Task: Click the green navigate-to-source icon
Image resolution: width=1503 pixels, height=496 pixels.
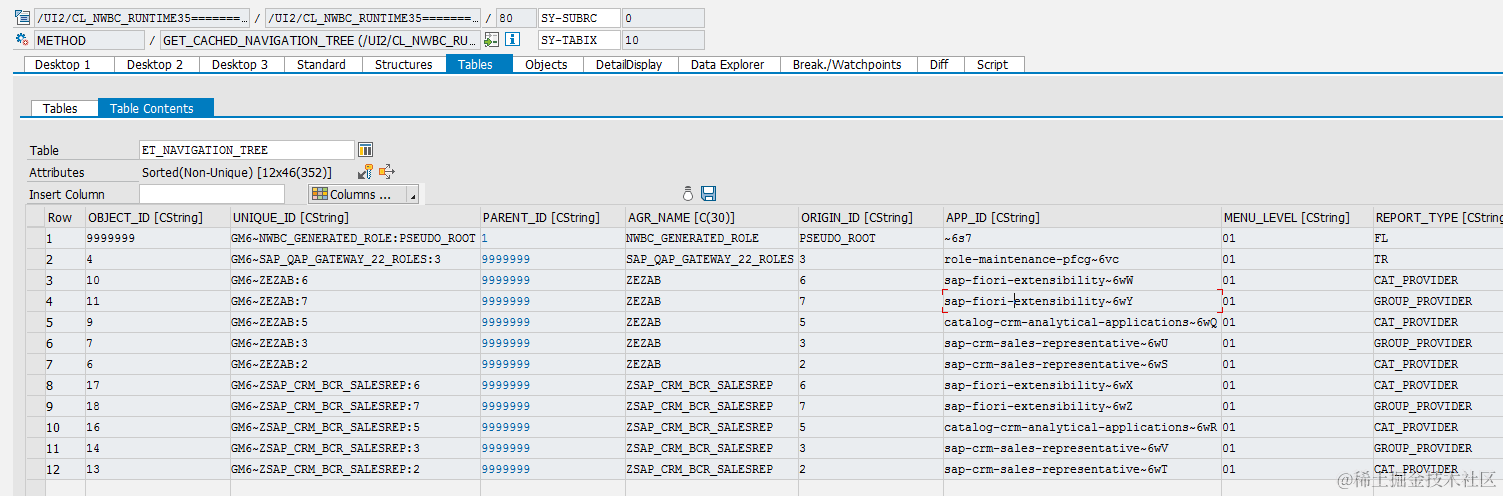Action: coord(491,40)
